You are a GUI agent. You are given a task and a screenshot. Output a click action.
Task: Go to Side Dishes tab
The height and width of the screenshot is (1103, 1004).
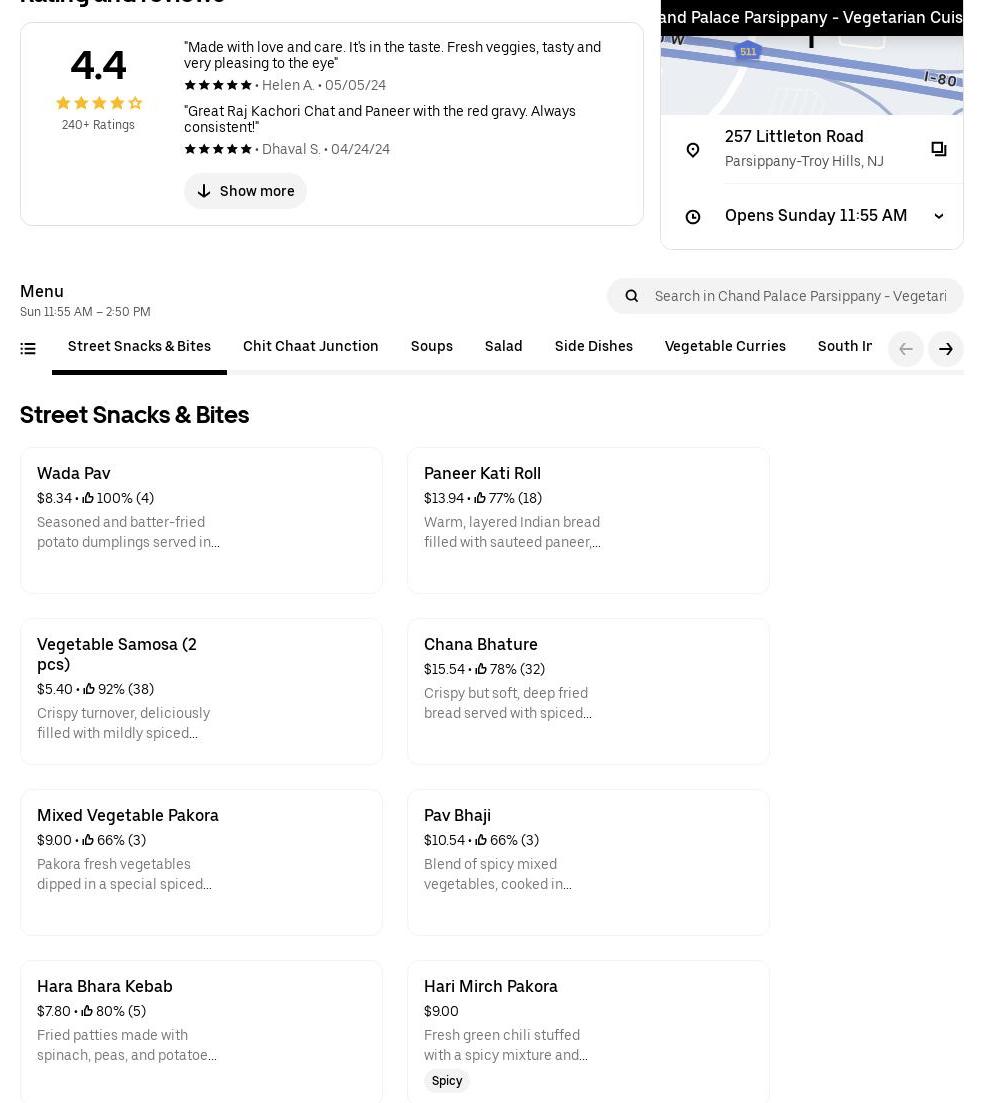pyautogui.click(x=593, y=346)
